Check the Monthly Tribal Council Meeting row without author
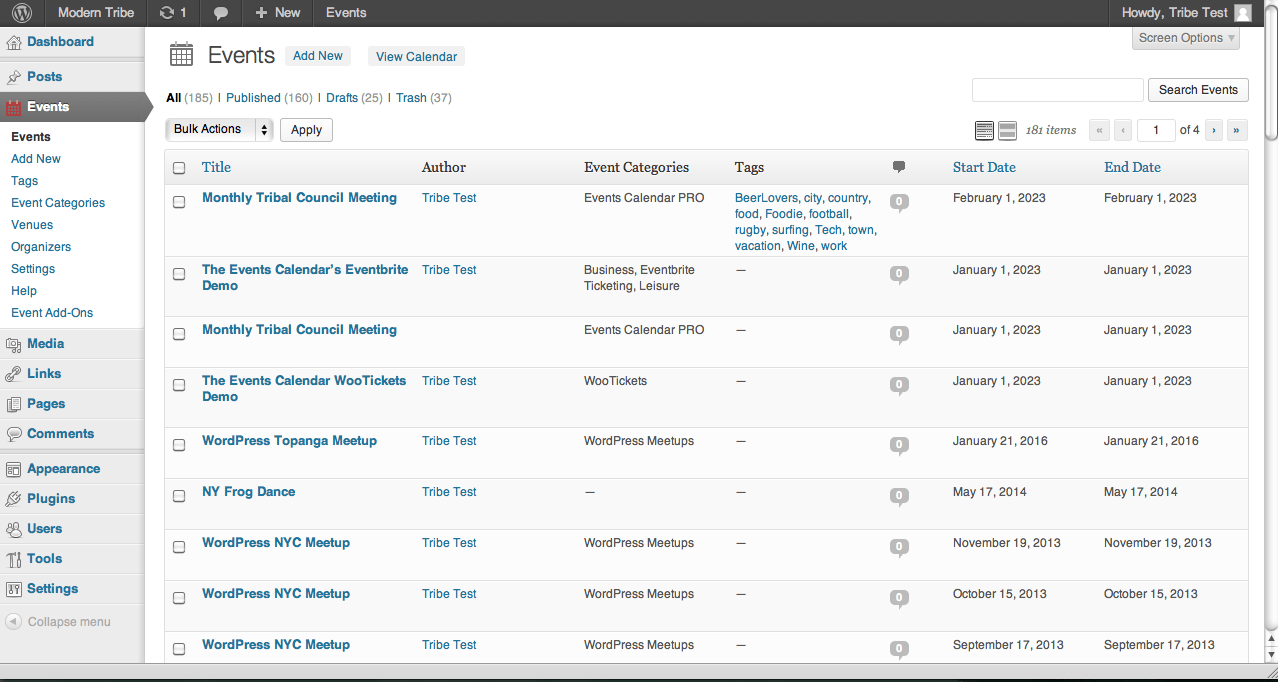1278x682 pixels. click(179, 334)
